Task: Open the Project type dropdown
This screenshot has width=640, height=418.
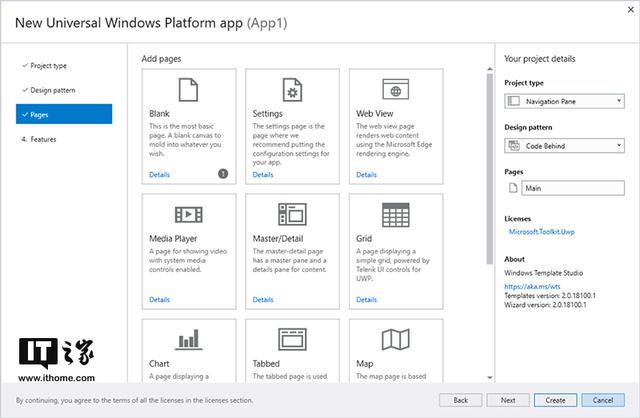Action: tap(564, 101)
